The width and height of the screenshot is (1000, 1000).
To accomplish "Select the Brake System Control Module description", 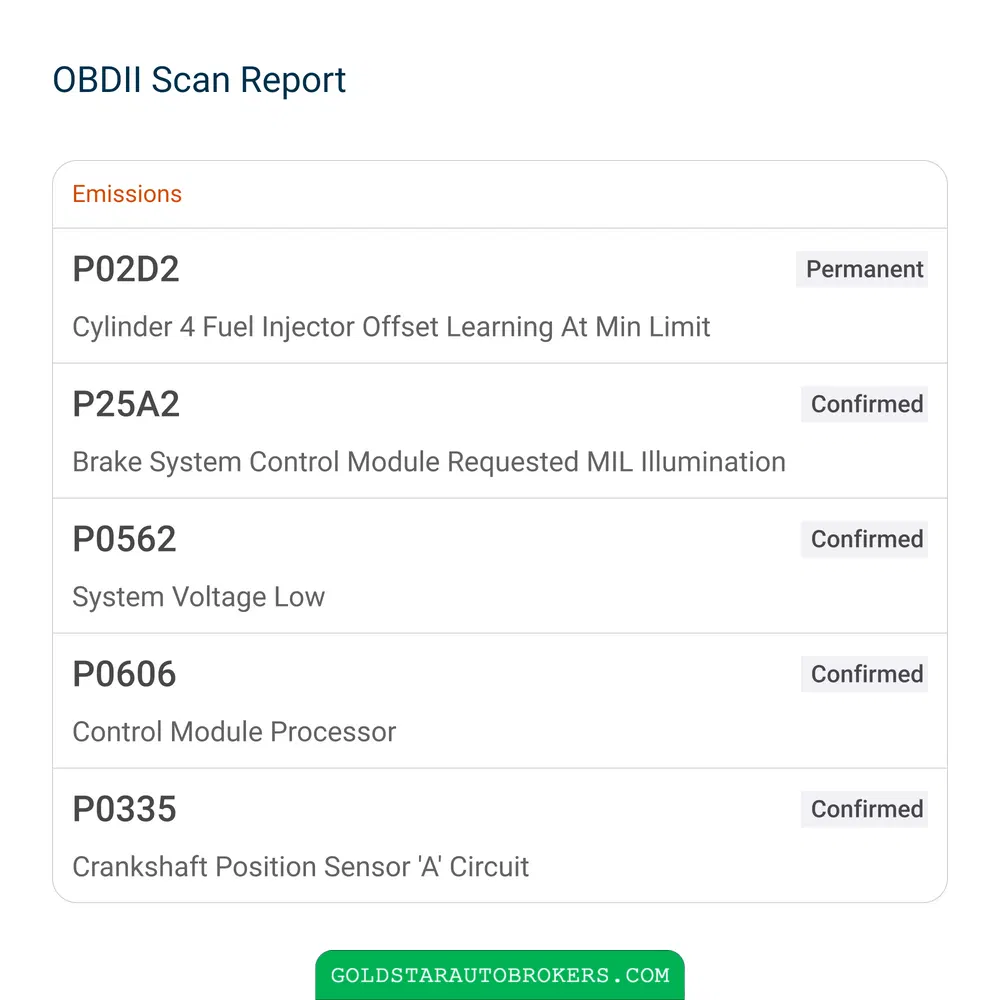I will (x=429, y=462).
